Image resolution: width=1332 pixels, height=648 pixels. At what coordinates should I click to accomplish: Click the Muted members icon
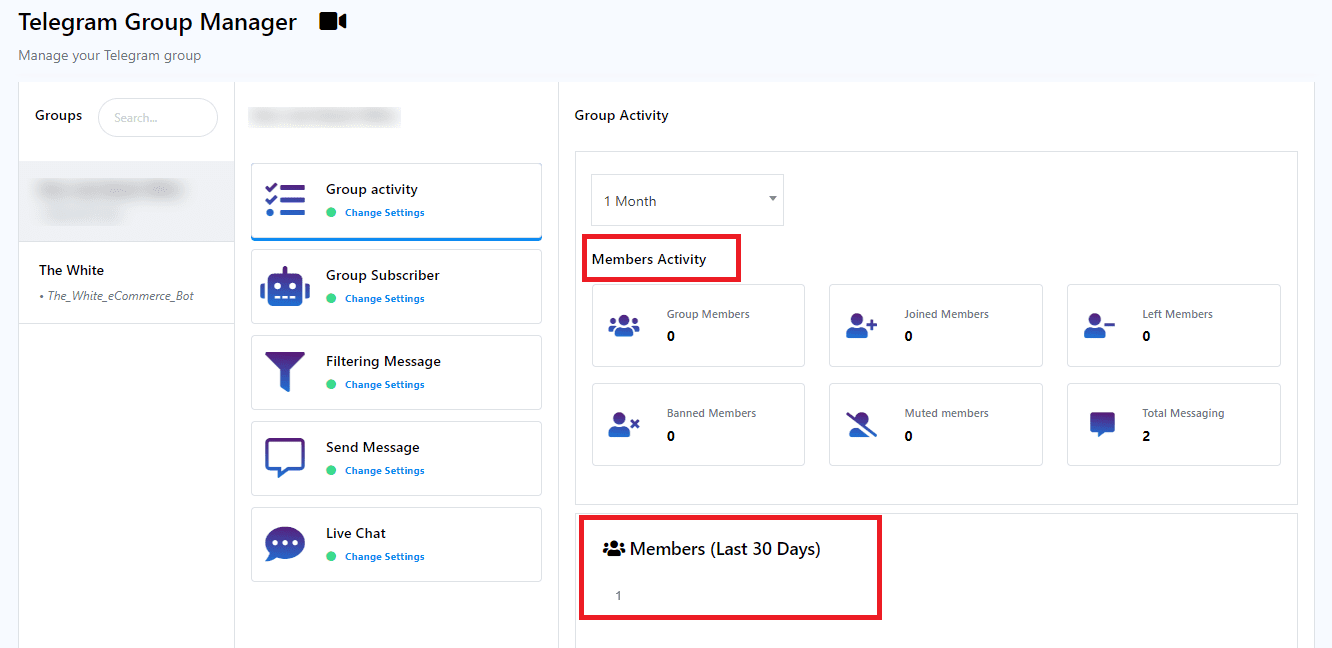tap(861, 424)
